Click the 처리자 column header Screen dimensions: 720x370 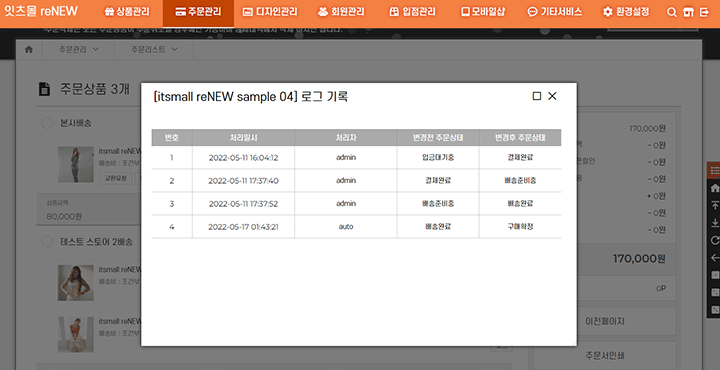346,138
